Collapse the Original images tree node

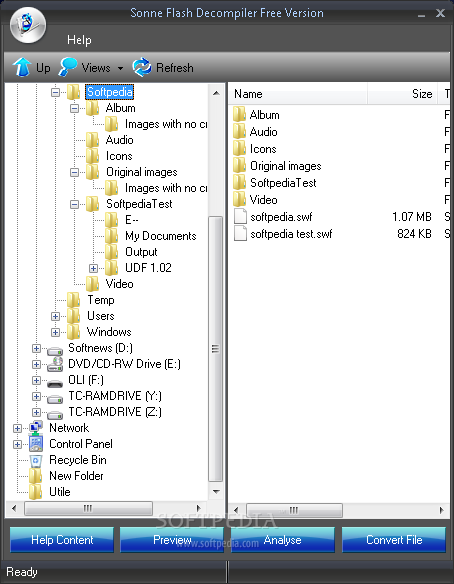[74, 172]
